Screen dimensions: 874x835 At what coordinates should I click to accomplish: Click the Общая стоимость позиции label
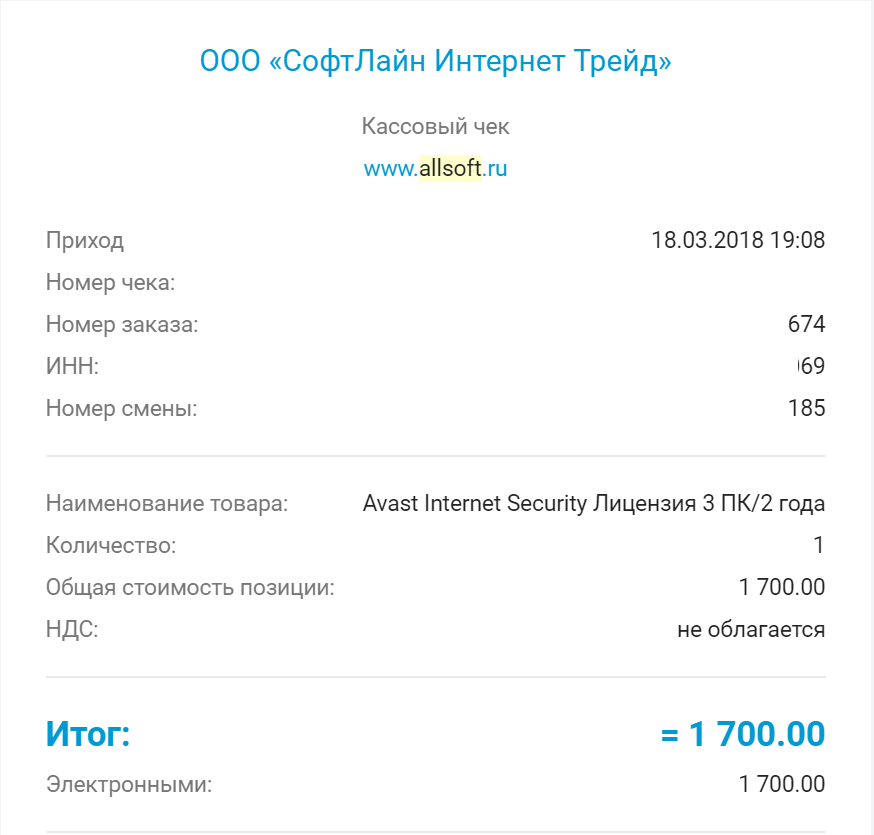190,588
